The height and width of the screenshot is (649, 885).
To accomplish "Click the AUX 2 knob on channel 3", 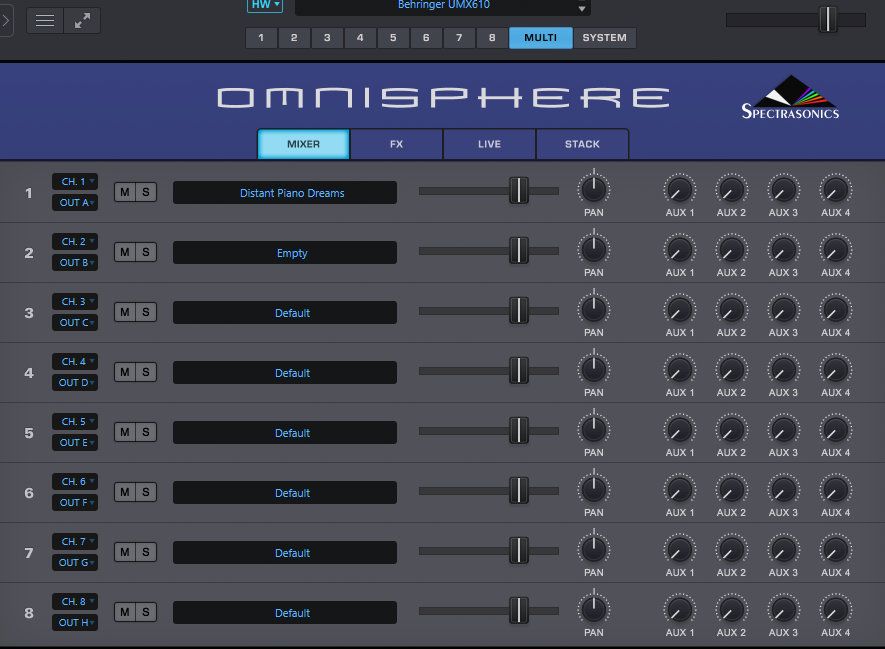I will click(731, 309).
